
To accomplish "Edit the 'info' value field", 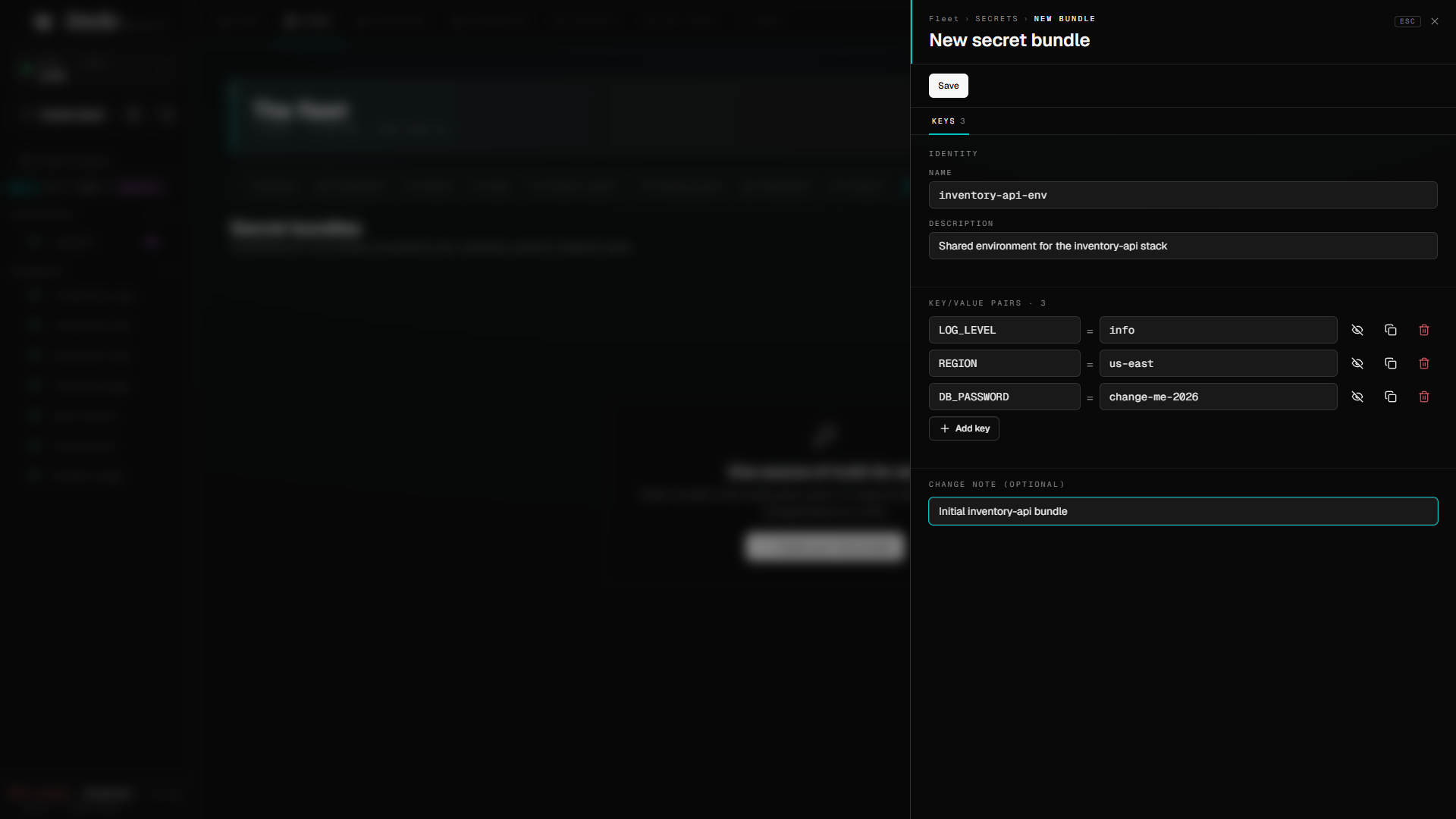I will (1219, 331).
